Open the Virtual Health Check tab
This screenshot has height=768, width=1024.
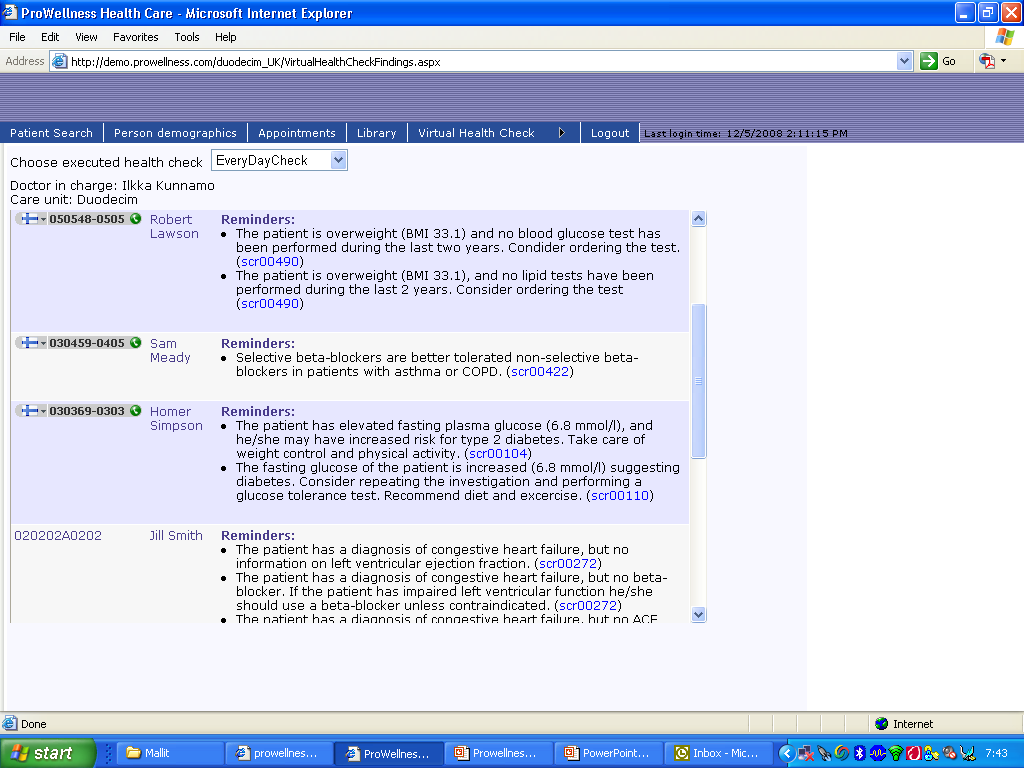(x=476, y=133)
